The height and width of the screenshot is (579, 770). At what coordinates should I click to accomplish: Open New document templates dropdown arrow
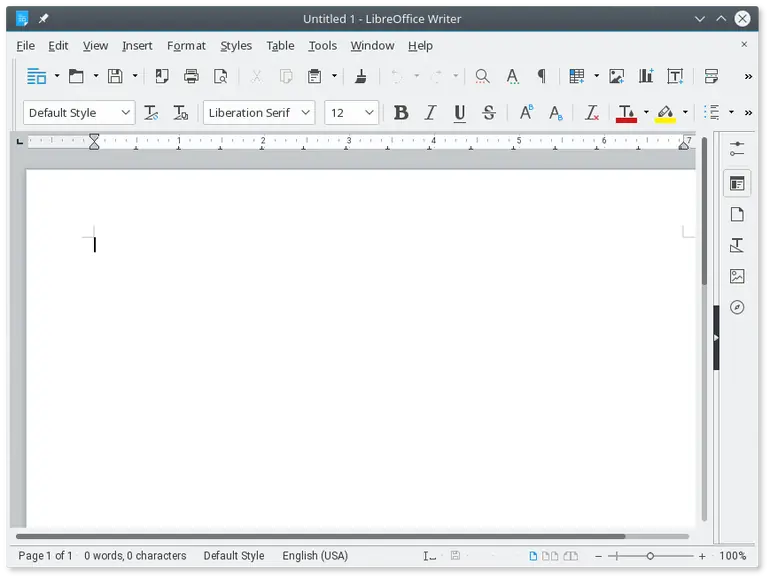click(x=57, y=76)
